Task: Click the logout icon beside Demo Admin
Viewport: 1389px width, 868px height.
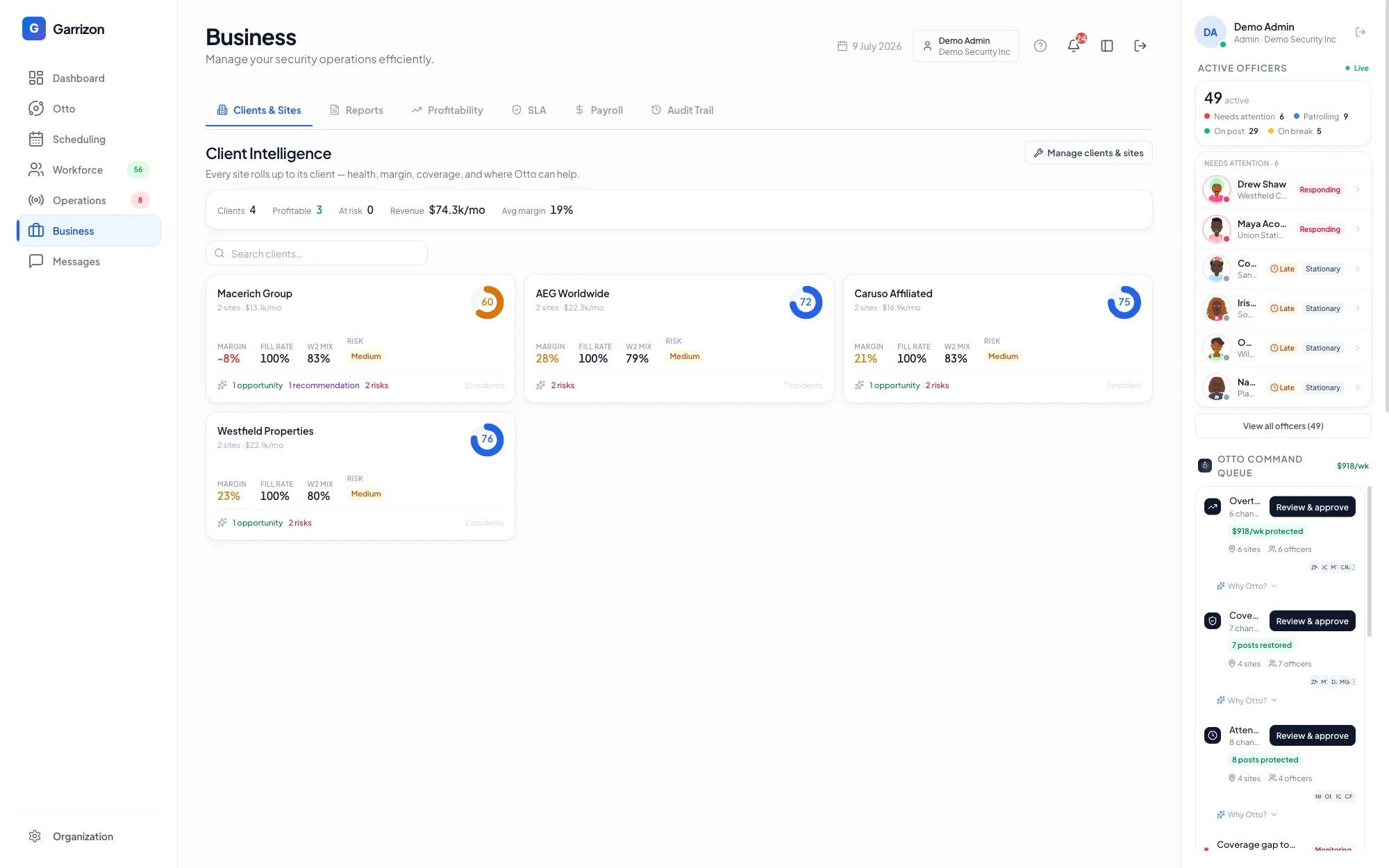Action: pyautogui.click(x=1361, y=32)
